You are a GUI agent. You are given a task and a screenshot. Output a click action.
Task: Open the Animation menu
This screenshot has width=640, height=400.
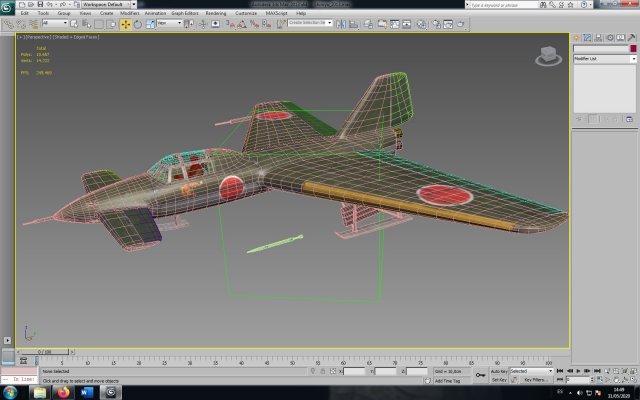(x=155, y=13)
